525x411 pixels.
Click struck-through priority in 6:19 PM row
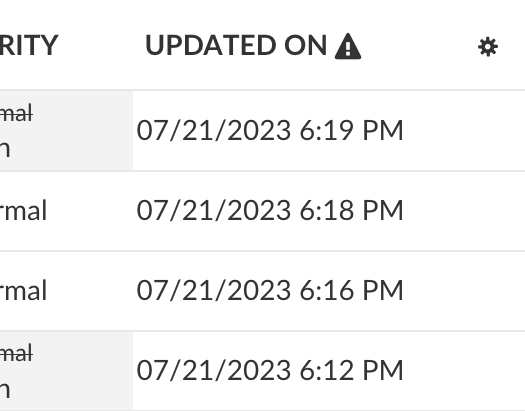click(x=16, y=113)
